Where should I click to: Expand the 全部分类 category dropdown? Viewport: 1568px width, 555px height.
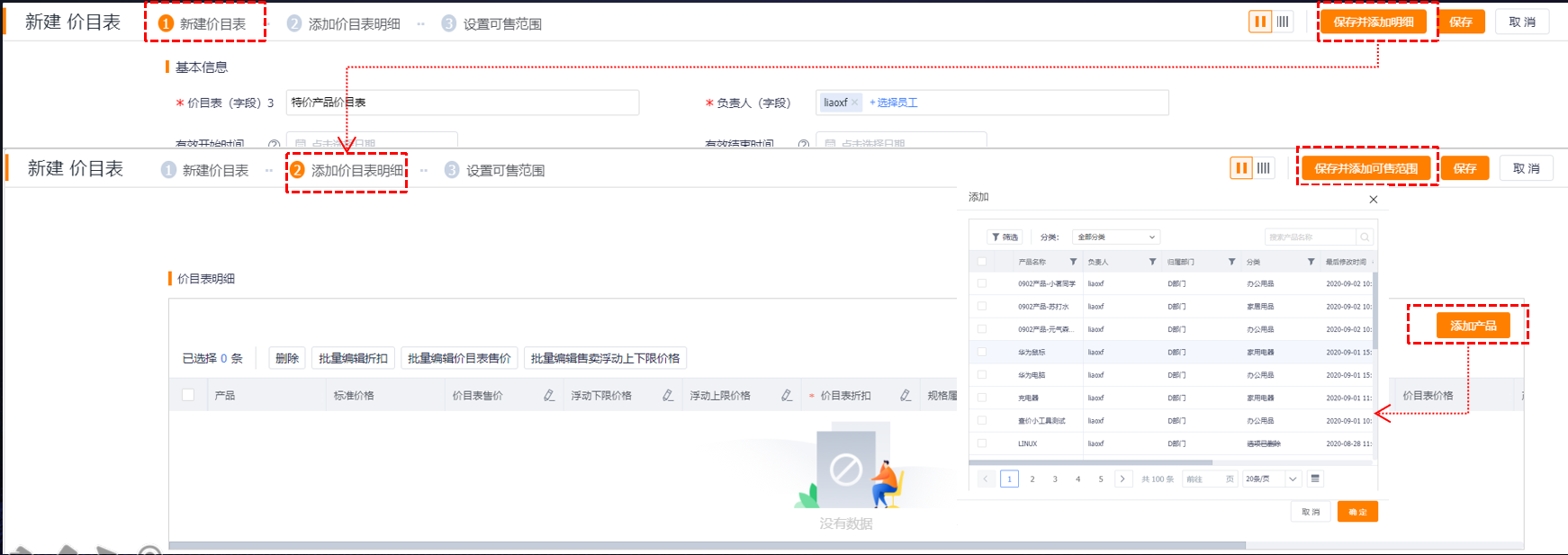click(x=1115, y=237)
